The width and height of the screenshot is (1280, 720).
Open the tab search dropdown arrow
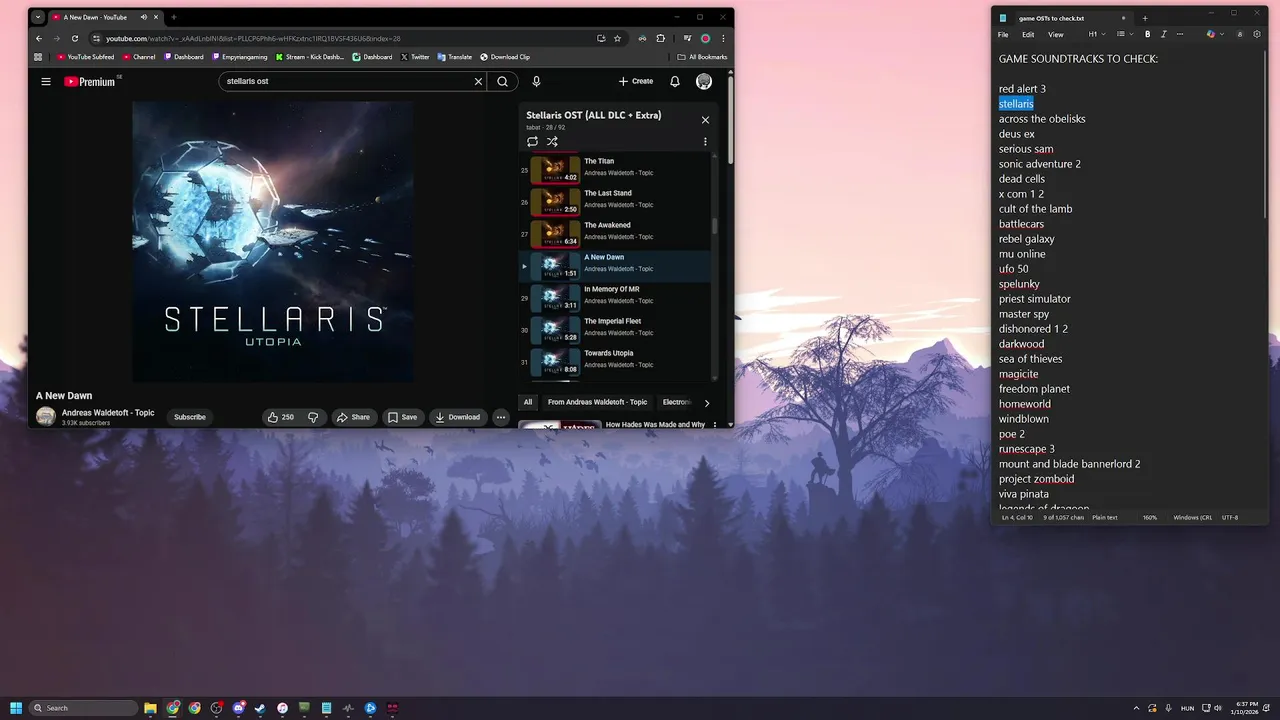[38, 17]
